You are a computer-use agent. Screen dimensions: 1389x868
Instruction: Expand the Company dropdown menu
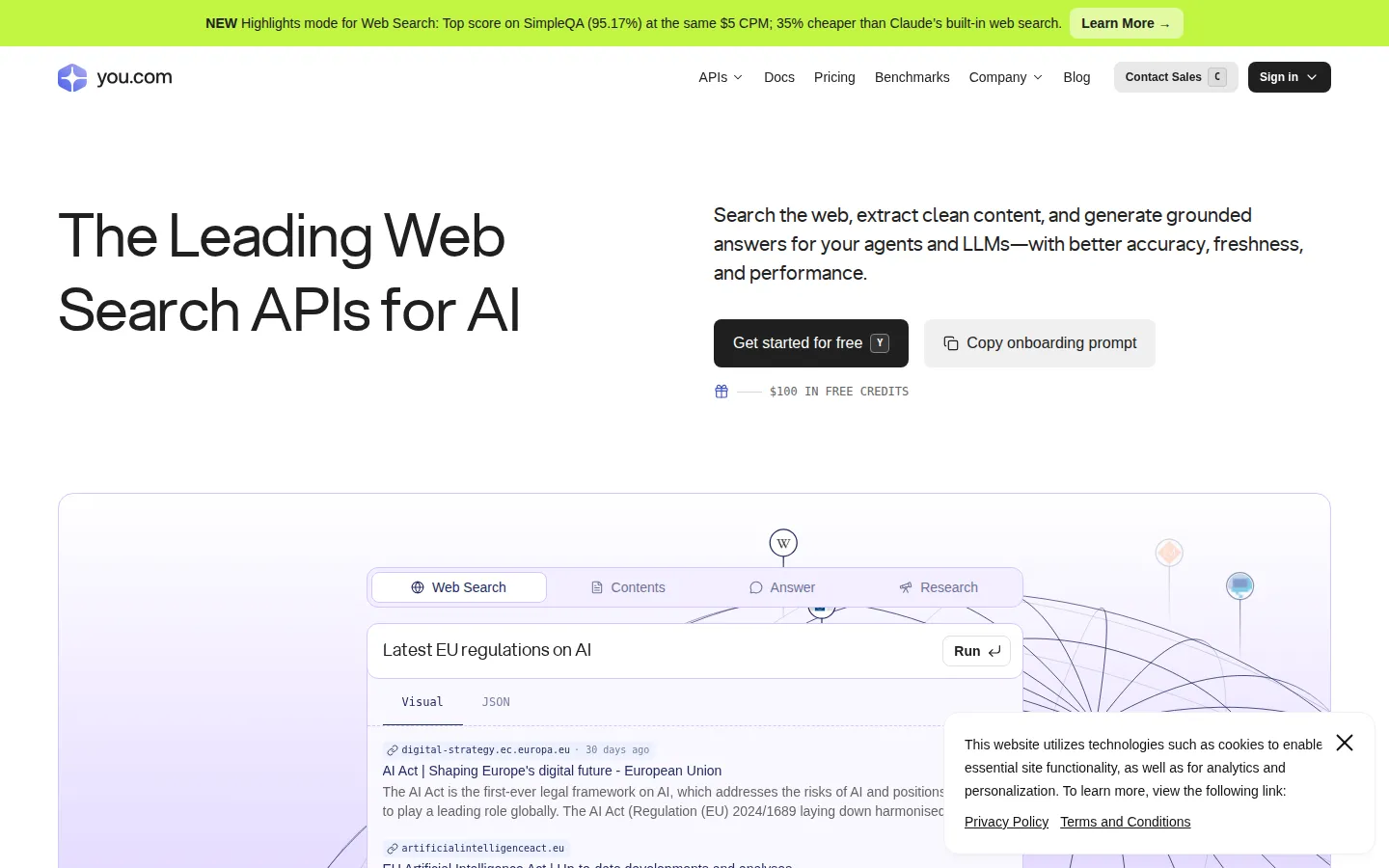click(x=1005, y=77)
